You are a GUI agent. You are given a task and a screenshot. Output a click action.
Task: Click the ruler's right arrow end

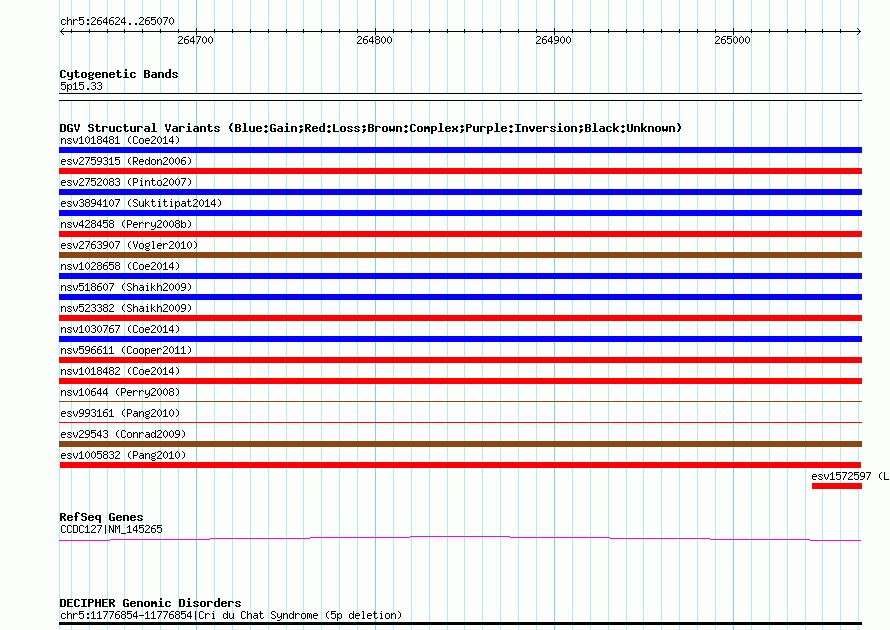click(859, 32)
